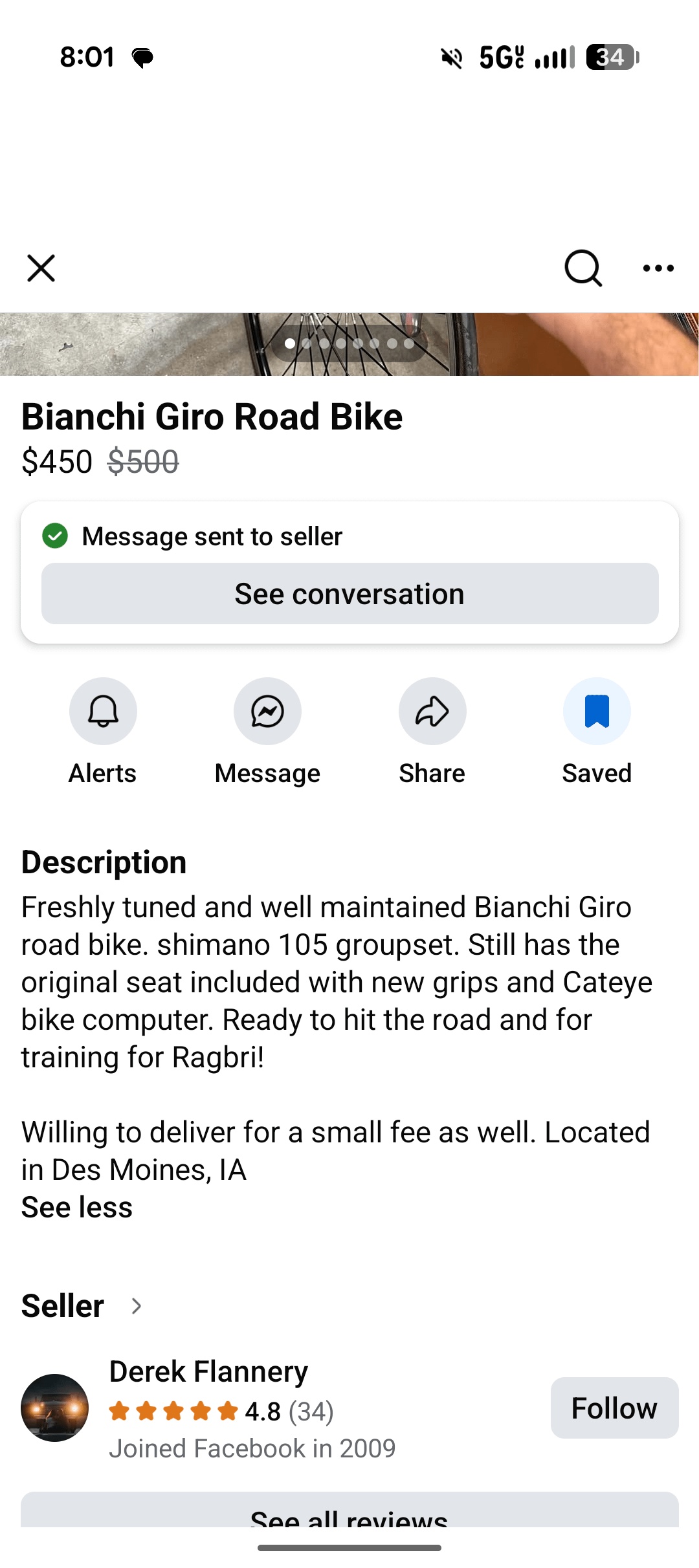This screenshot has width=699, height=1568.
Task: Tap the battery indicator in status bar
Action: tap(612, 58)
